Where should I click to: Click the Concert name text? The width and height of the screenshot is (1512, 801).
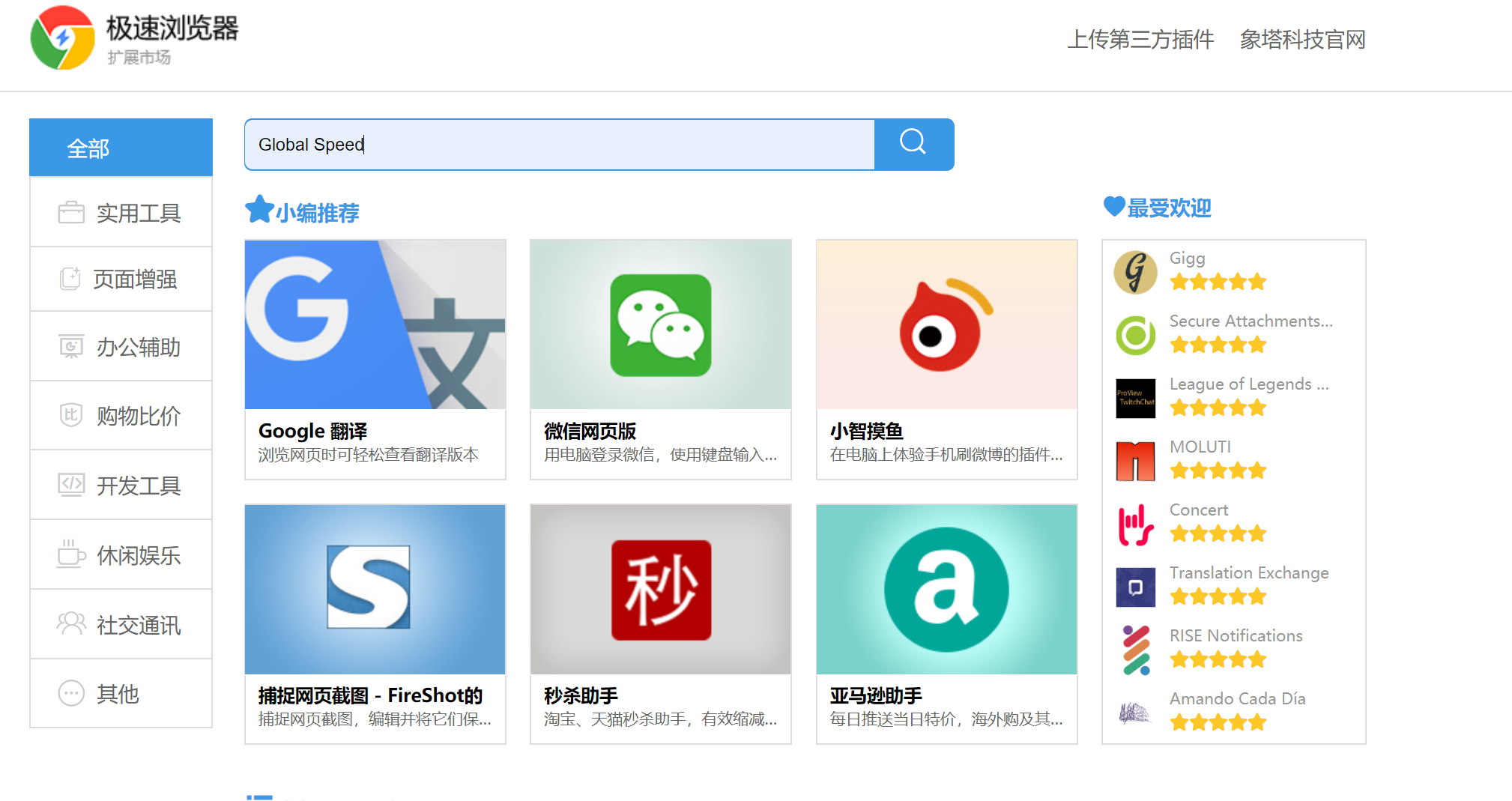click(x=1199, y=510)
